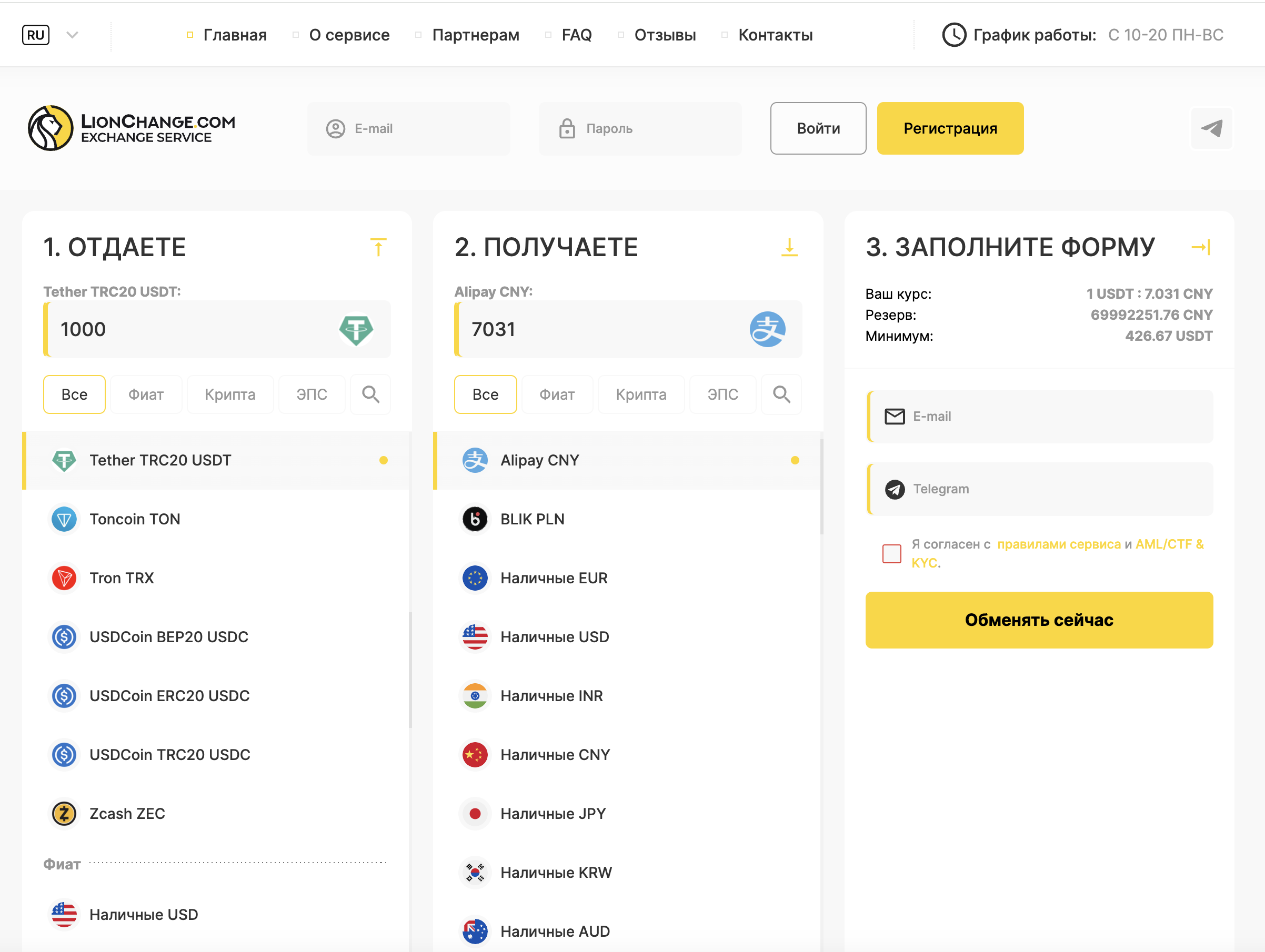
Task: Check the service rules agreement checkbox
Action: point(891,553)
